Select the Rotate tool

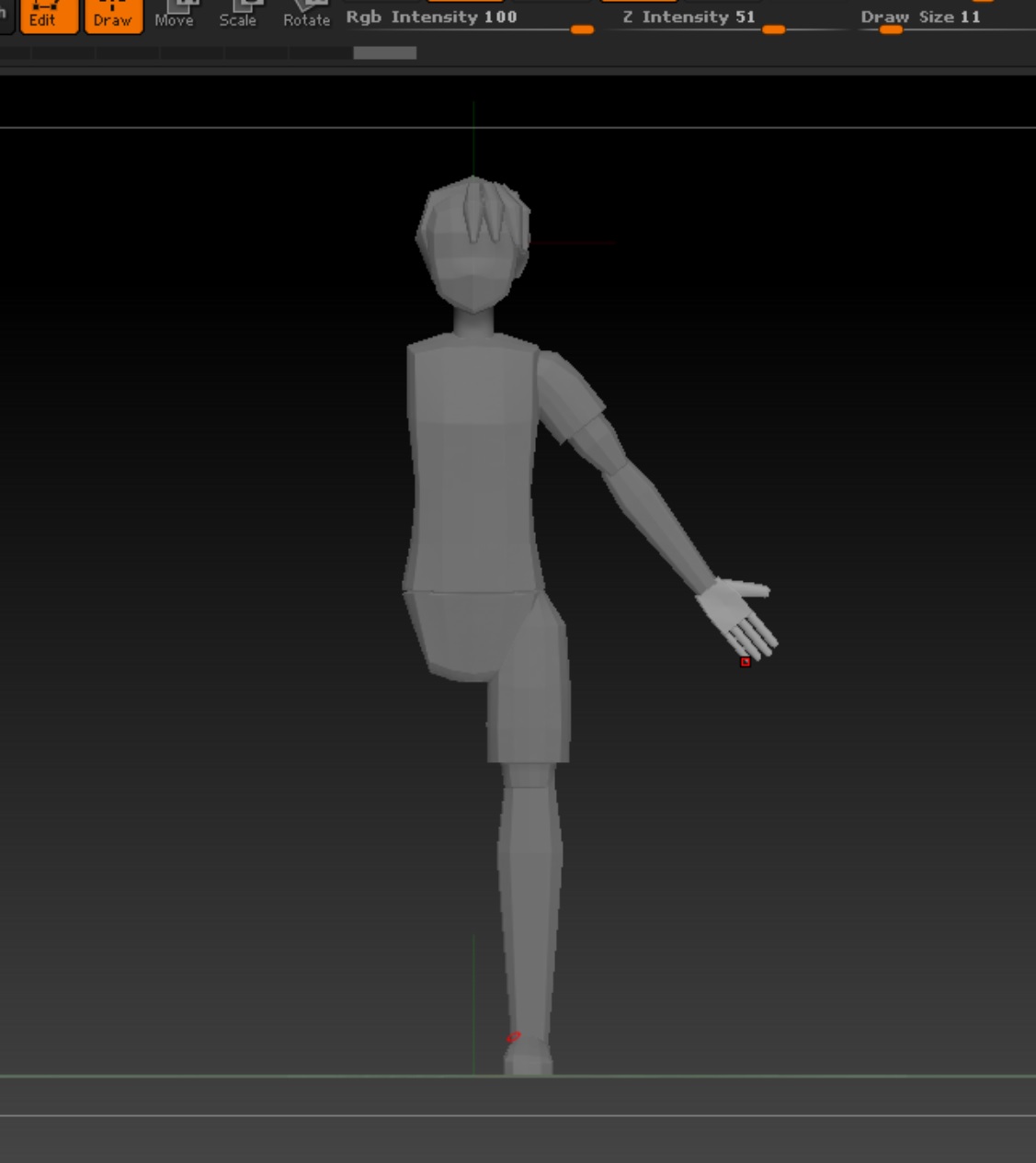click(306, 16)
